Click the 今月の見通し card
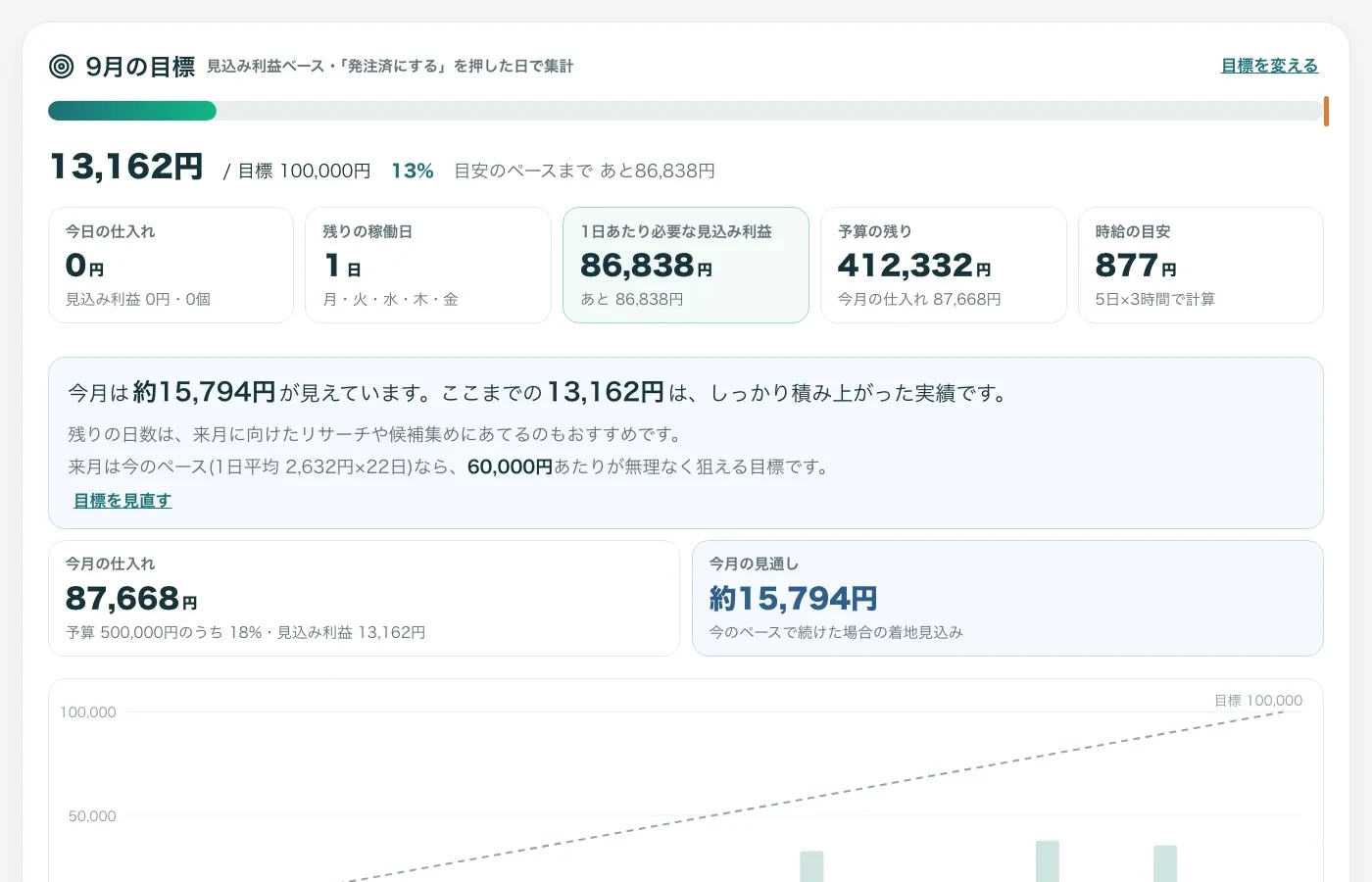 tap(1007, 598)
